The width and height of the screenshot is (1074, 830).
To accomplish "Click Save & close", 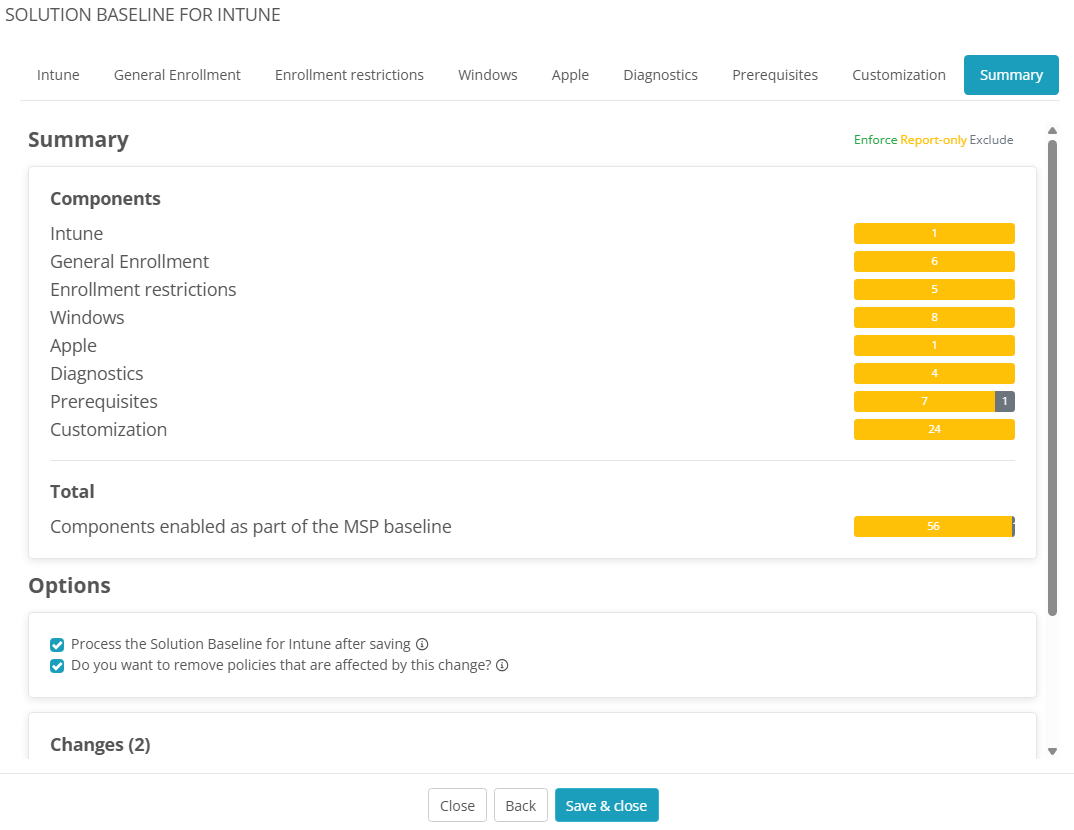I will pyautogui.click(x=606, y=805).
